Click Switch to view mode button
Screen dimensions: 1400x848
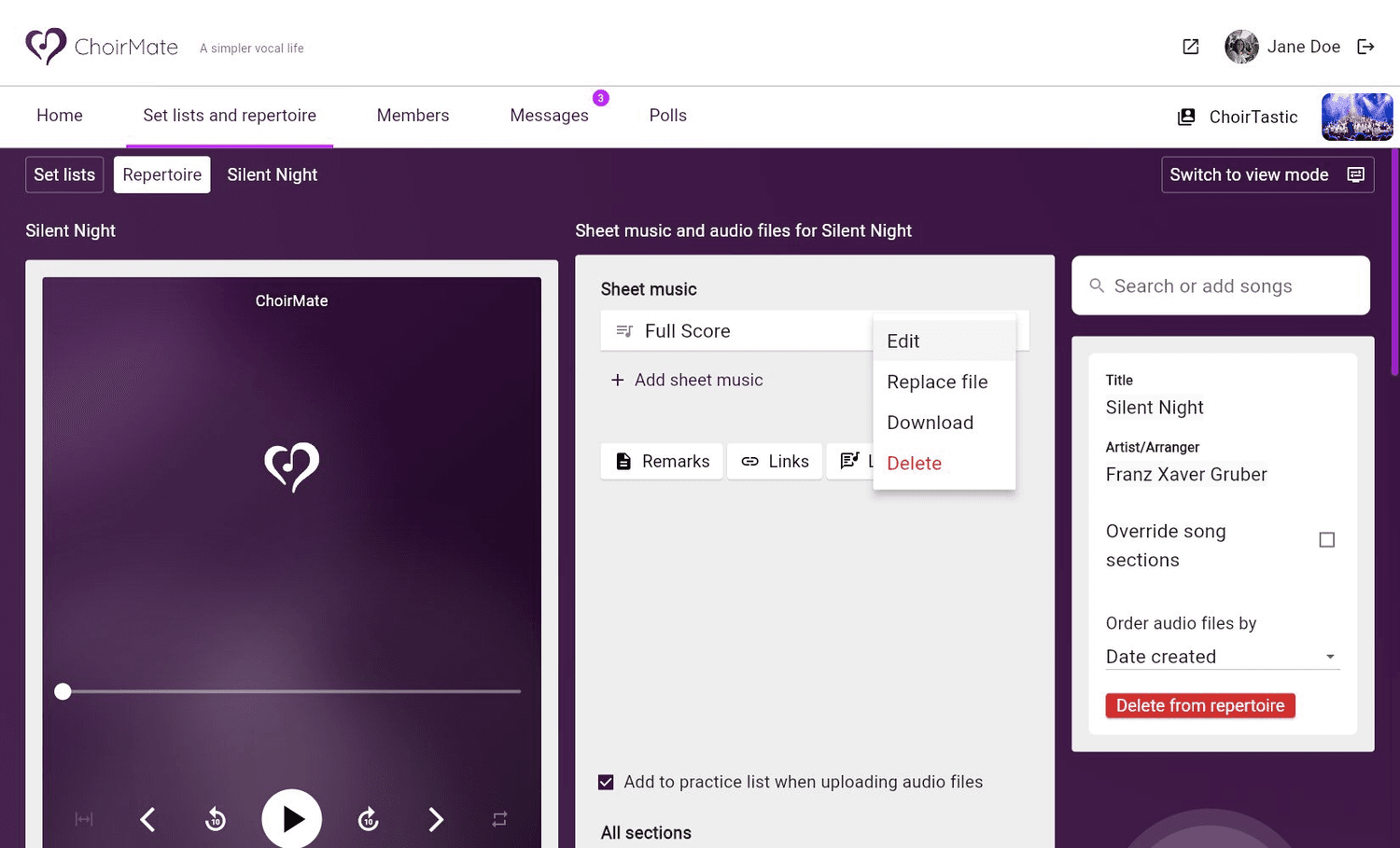[1267, 174]
